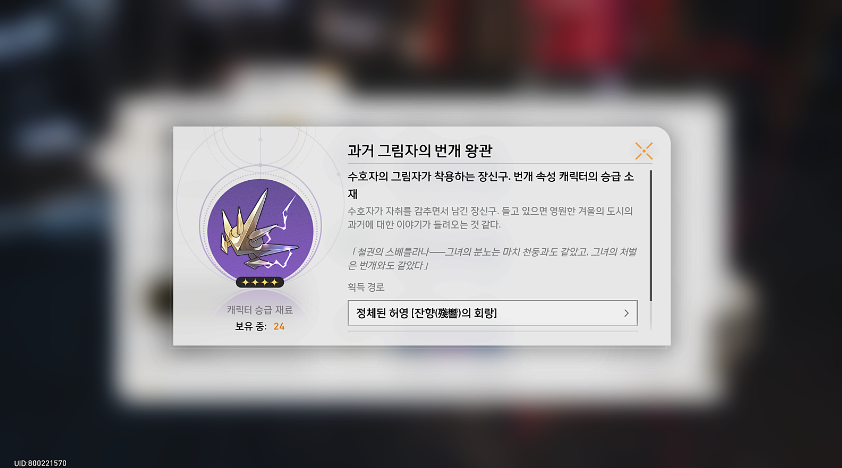The image size is (842, 468).
Task: Select the title 과거 그림자의 번개 왕관
Action: pyautogui.click(x=419, y=150)
